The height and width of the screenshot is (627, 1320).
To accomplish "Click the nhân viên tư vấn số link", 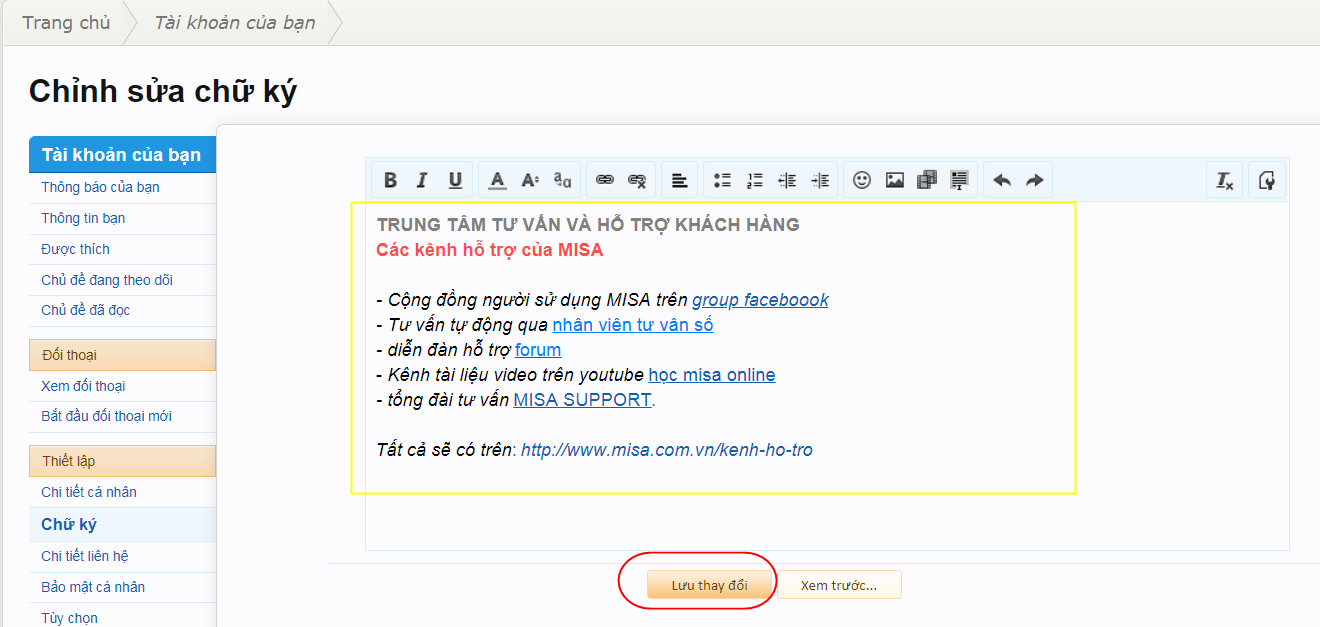I will point(632,325).
